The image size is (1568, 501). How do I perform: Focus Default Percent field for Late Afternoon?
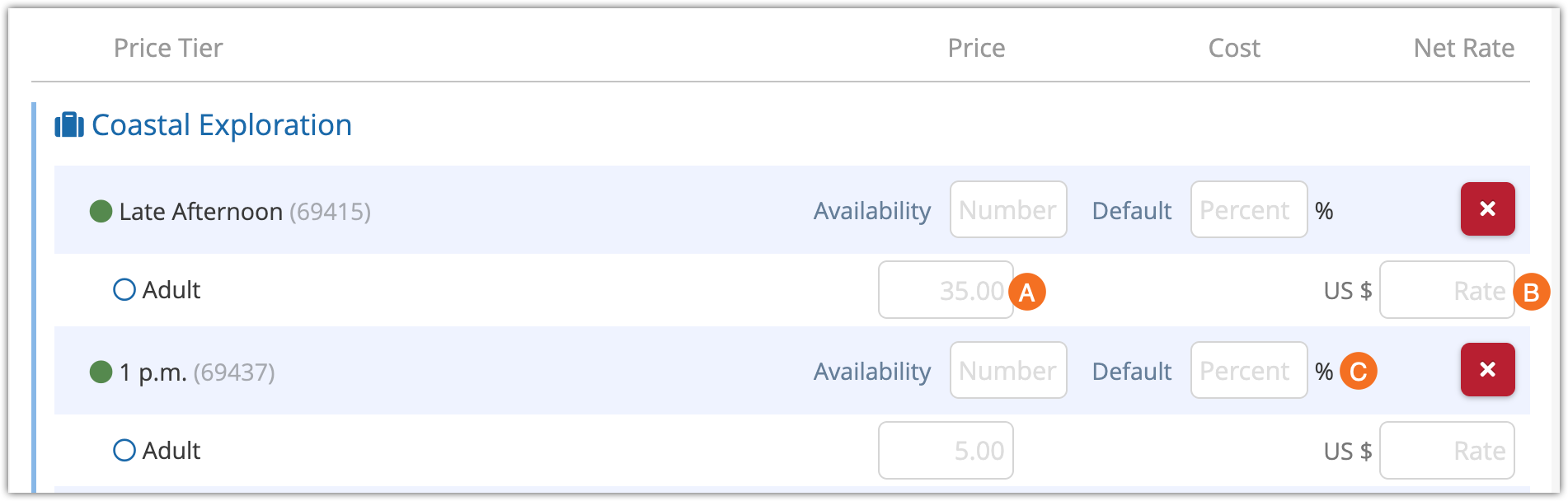(x=1248, y=210)
